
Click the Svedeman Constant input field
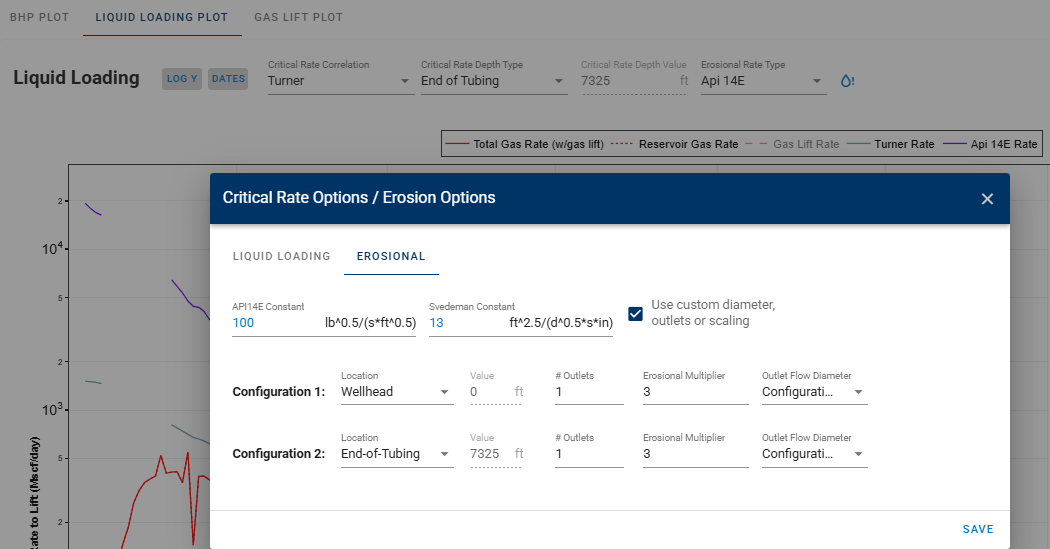466,323
